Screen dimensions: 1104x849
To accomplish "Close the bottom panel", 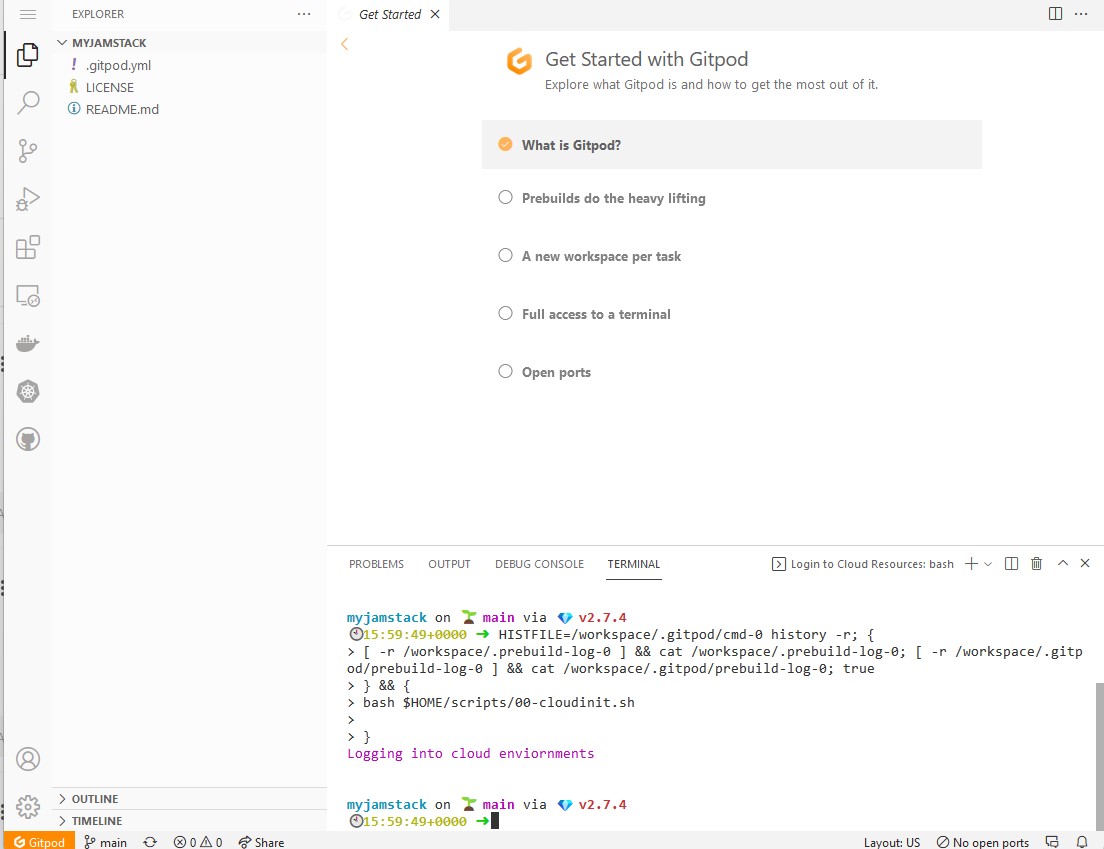I will tap(1085, 563).
